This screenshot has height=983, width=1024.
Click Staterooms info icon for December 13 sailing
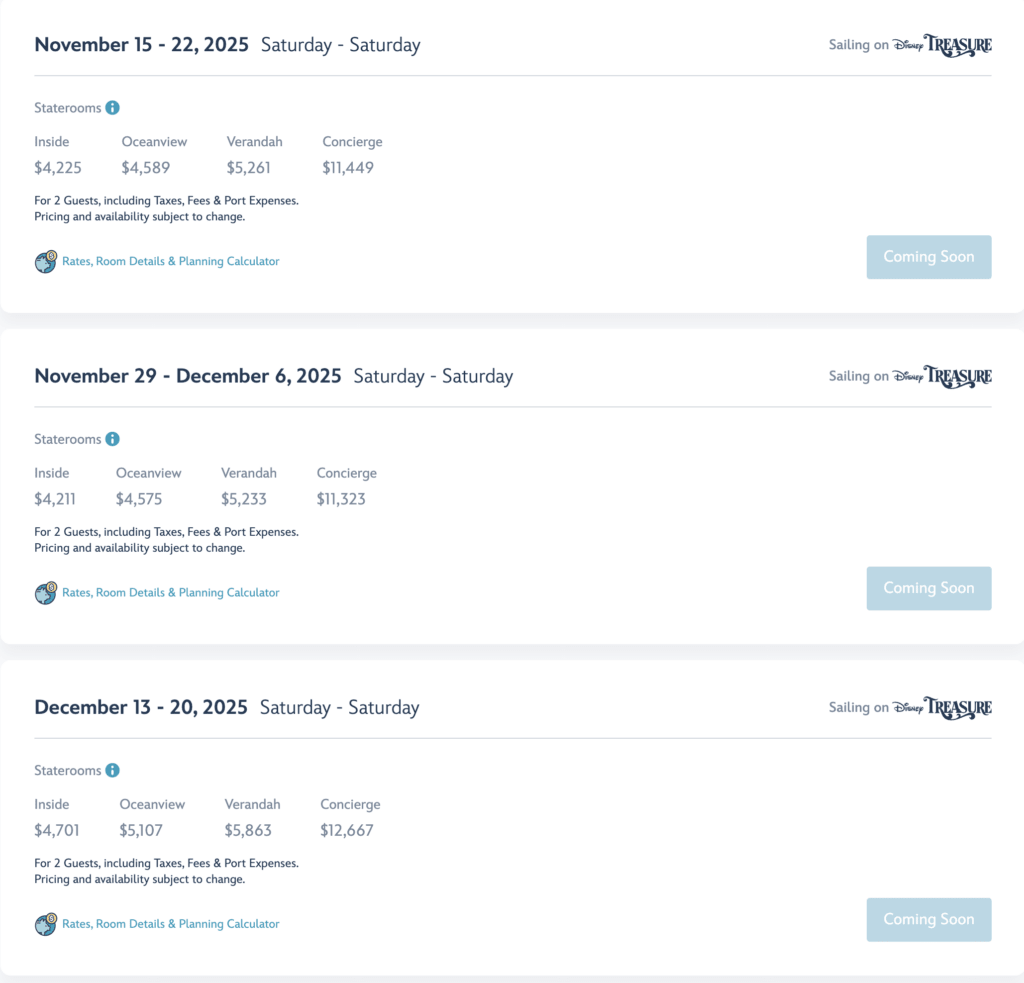(113, 771)
